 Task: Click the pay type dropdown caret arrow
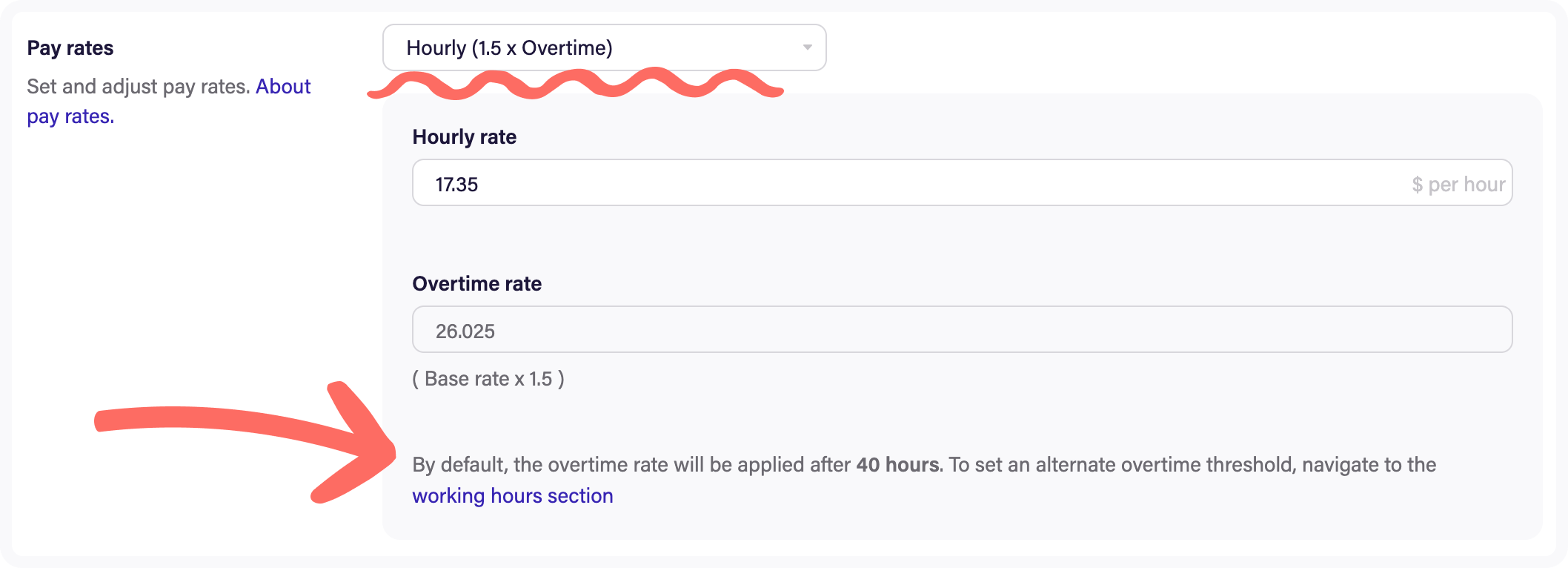(807, 48)
